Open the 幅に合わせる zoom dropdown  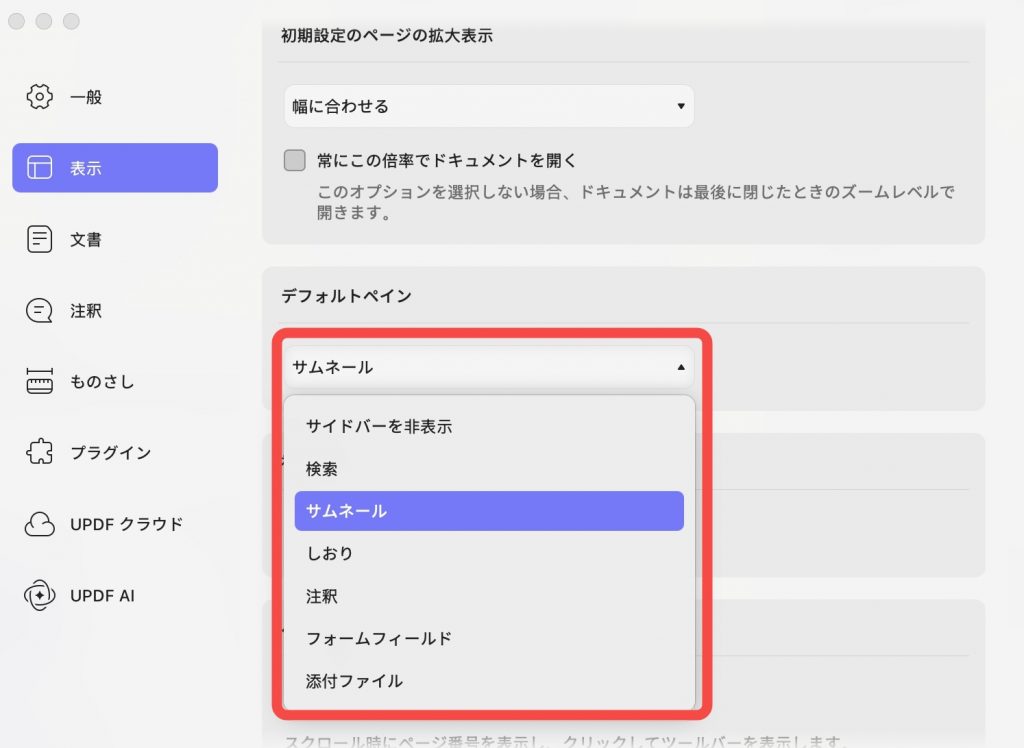488,106
